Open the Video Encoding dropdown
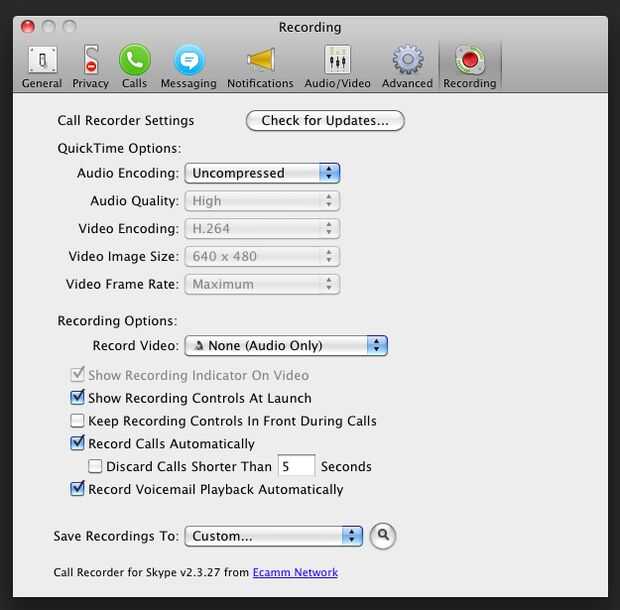620x610 pixels. [262, 229]
